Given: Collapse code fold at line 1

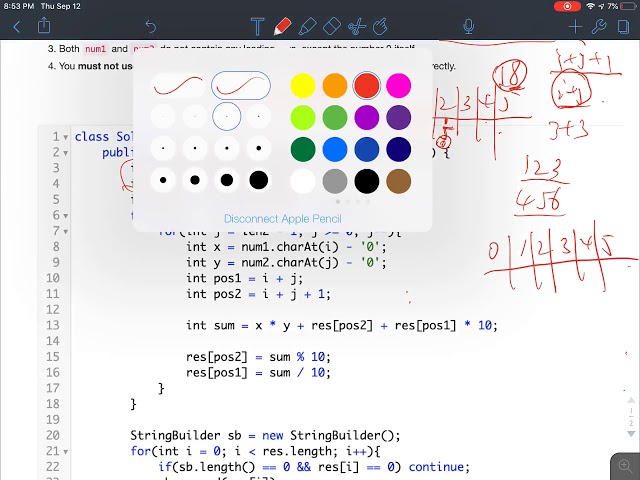Looking at the screenshot, I should click(x=65, y=138).
